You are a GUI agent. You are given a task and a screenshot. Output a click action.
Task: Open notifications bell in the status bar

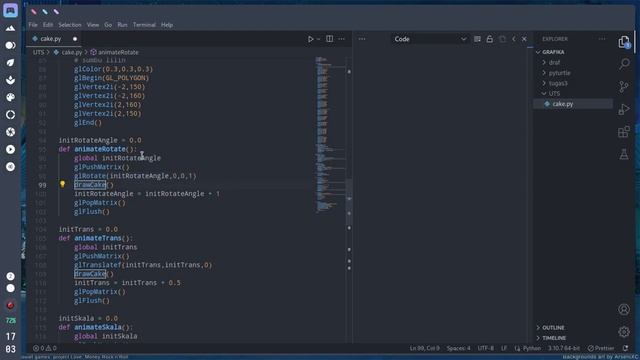pyautogui.click(x=625, y=348)
